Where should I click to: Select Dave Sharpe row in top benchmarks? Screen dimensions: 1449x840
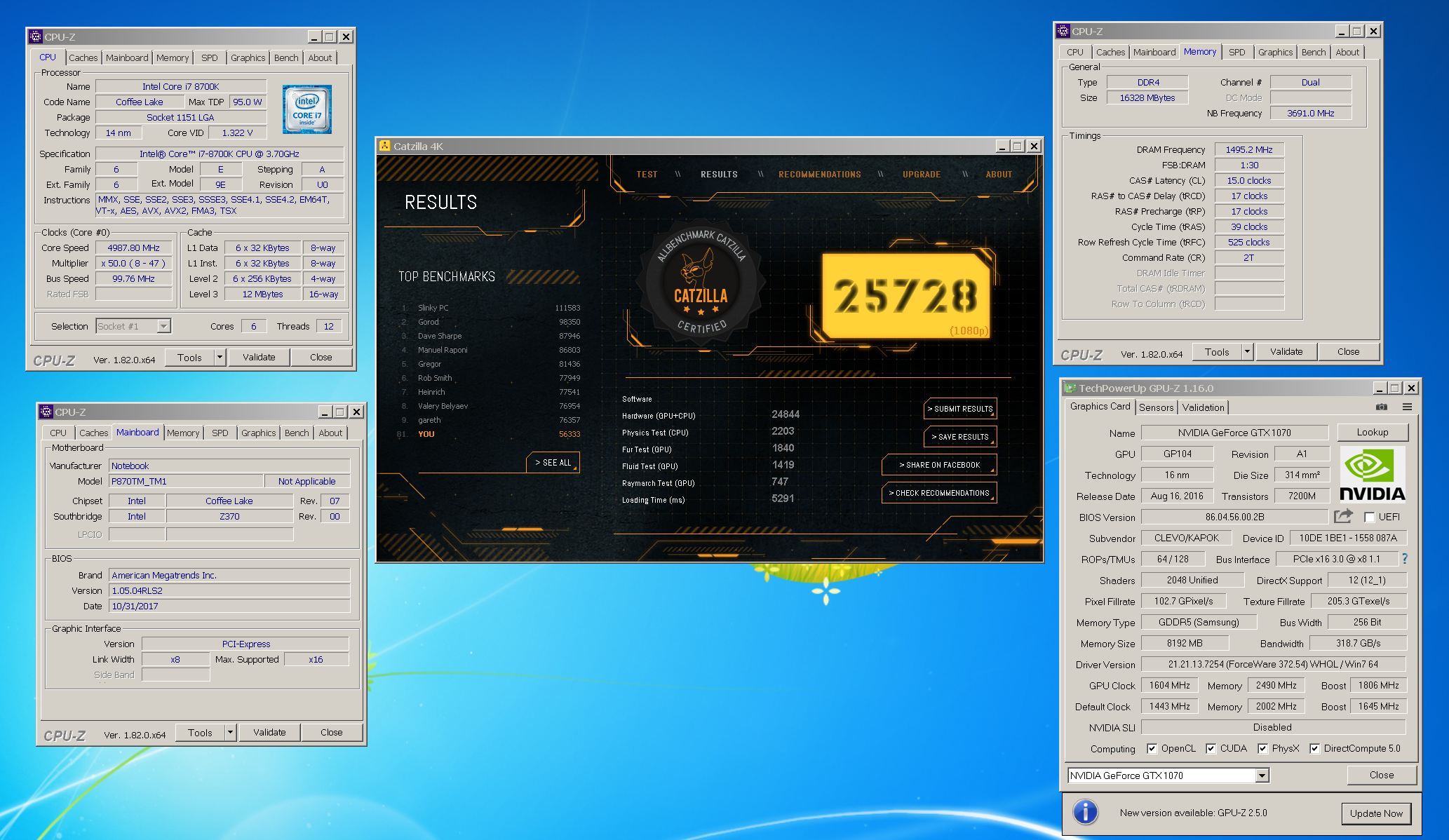490,336
